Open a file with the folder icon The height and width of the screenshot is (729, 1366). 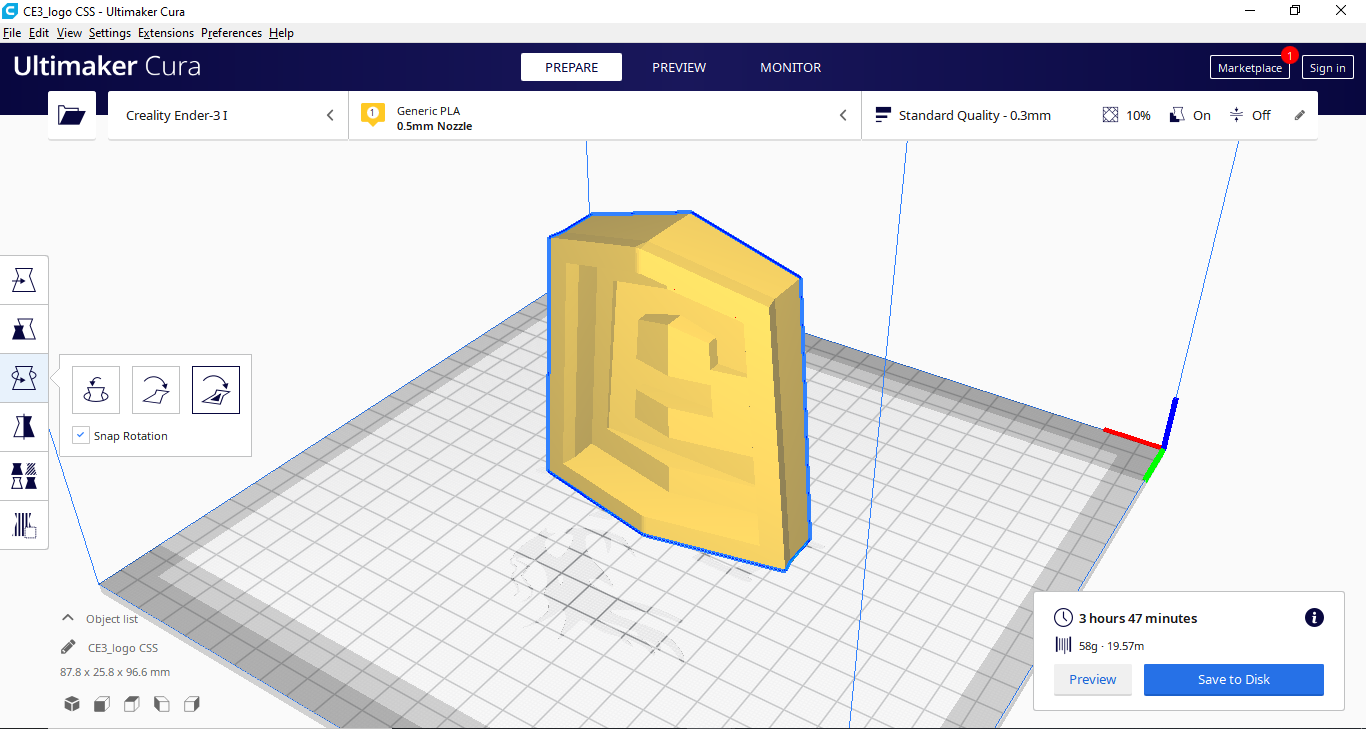[x=72, y=115]
